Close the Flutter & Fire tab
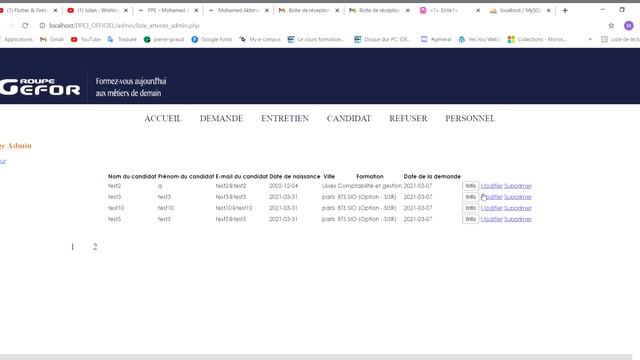640x360 pixels. click(x=55, y=10)
